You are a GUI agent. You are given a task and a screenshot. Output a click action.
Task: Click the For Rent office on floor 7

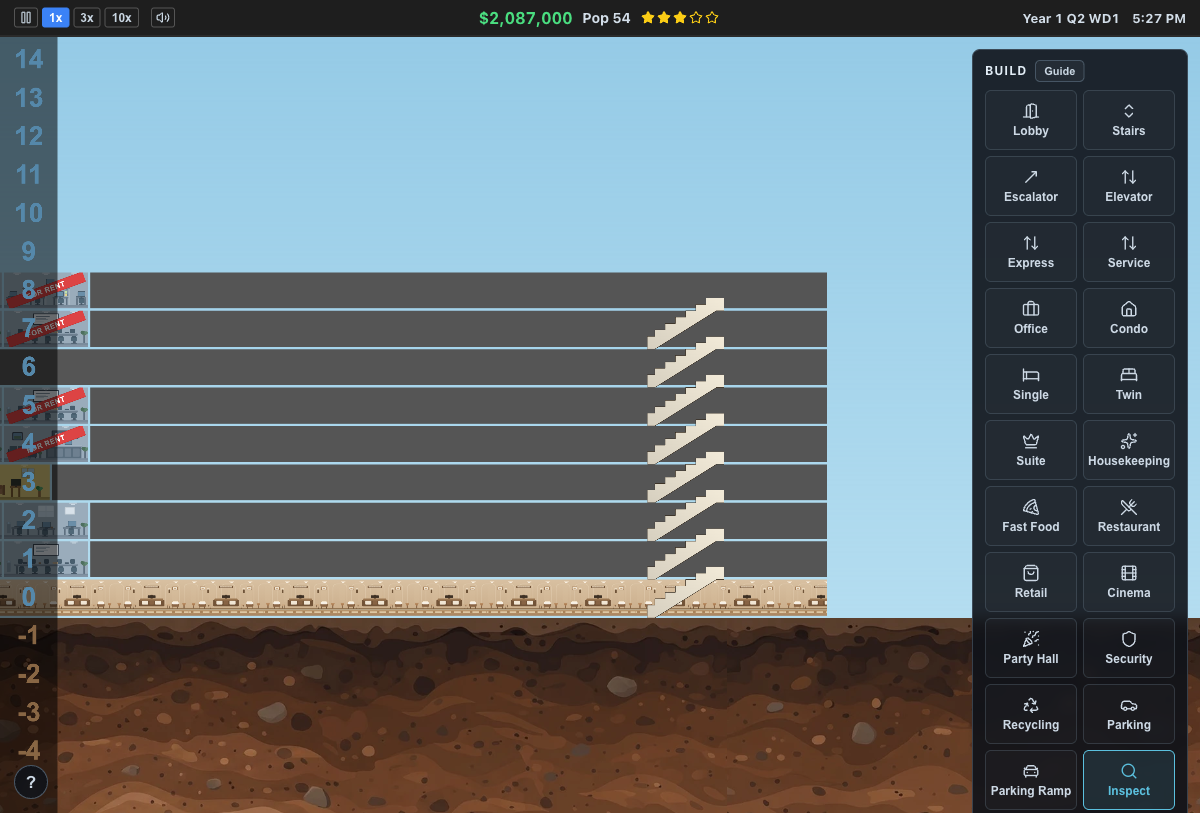coord(45,329)
